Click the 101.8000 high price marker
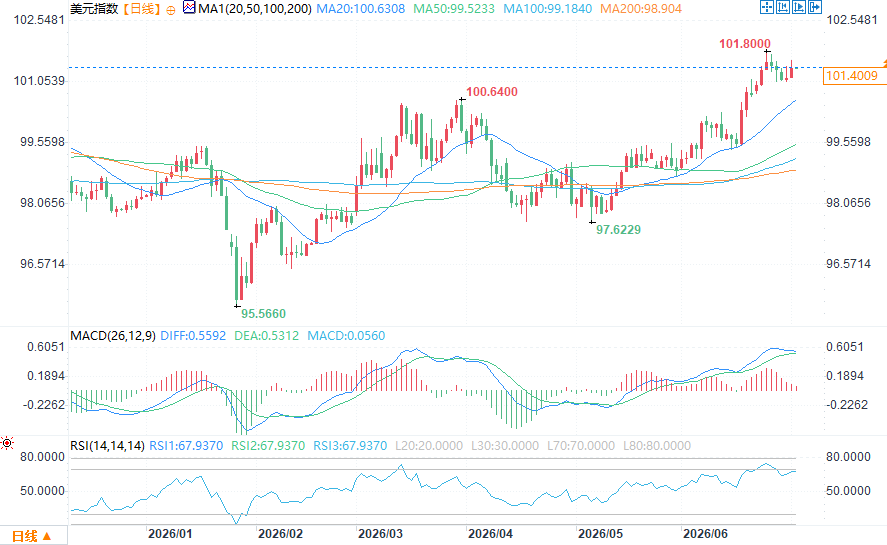Screen dimensions: 887x545 coord(744,44)
